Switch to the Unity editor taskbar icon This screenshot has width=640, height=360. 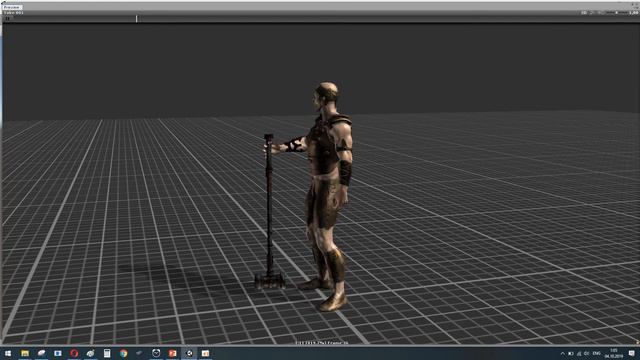point(189,353)
